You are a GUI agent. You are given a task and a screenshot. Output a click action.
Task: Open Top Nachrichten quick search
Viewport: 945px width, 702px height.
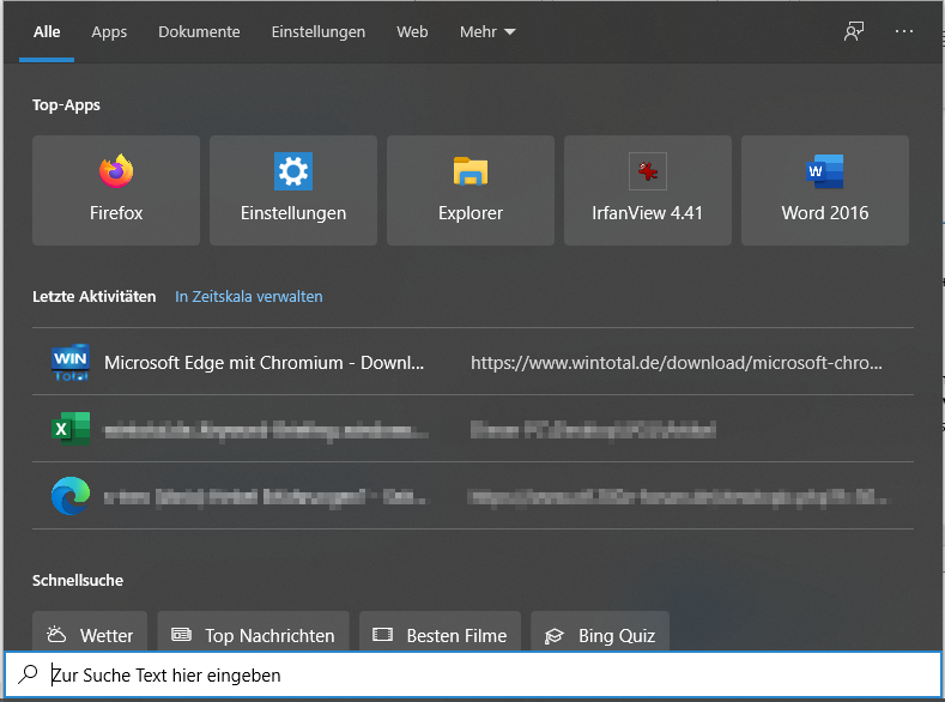click(253, 631)
